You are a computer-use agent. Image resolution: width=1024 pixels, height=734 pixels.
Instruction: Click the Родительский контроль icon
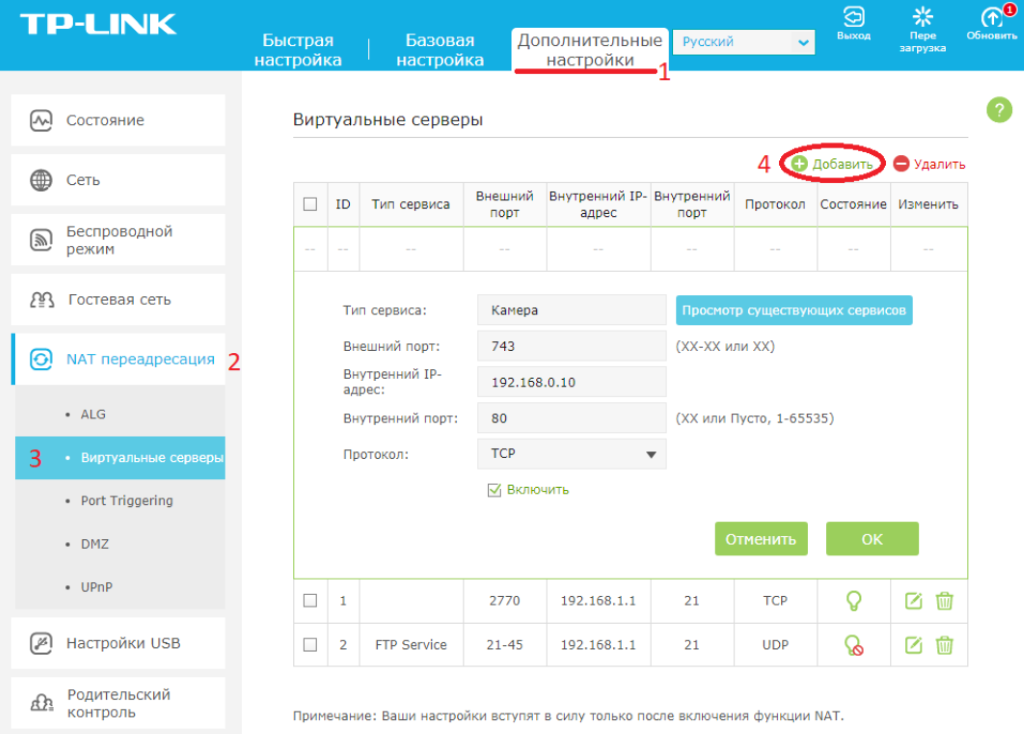[42, 703]
